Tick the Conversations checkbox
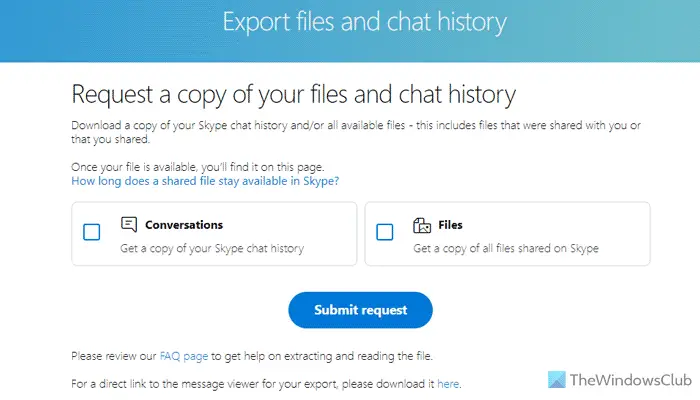The height and width of the screenshot is (400, 700). [92, 232]
